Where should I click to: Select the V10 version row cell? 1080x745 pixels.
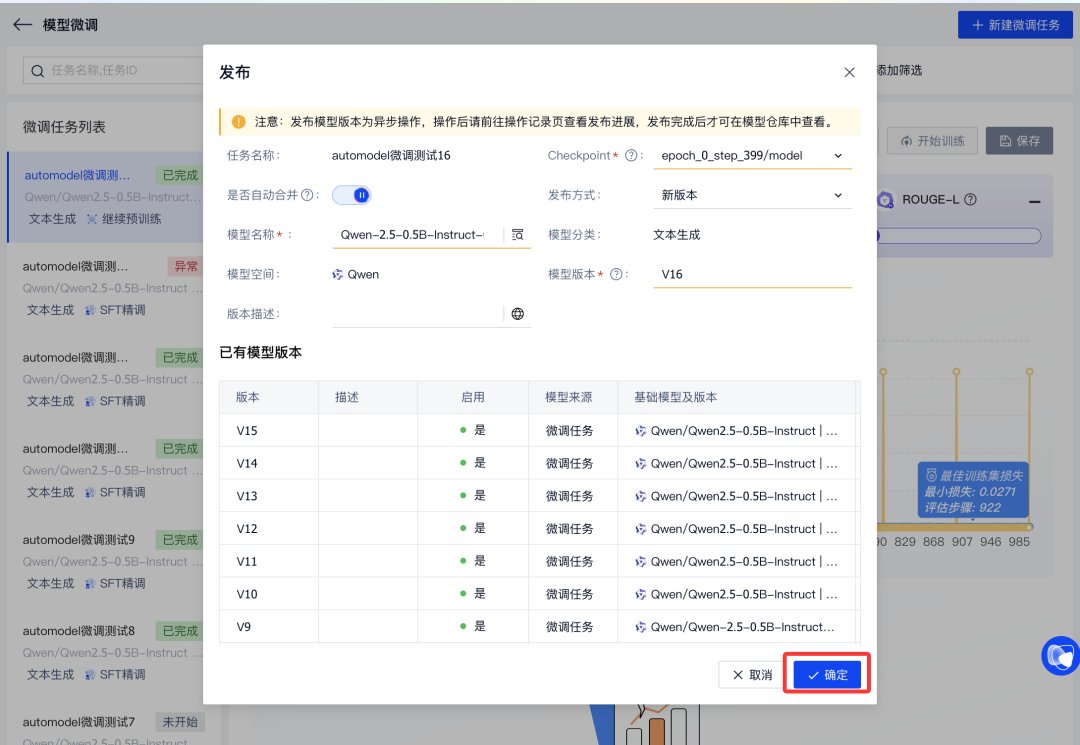click(269, 594)
